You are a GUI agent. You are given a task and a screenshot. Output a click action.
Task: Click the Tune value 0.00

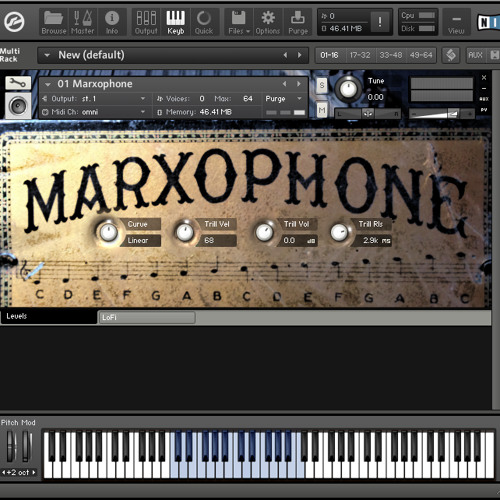pos(375,97)
